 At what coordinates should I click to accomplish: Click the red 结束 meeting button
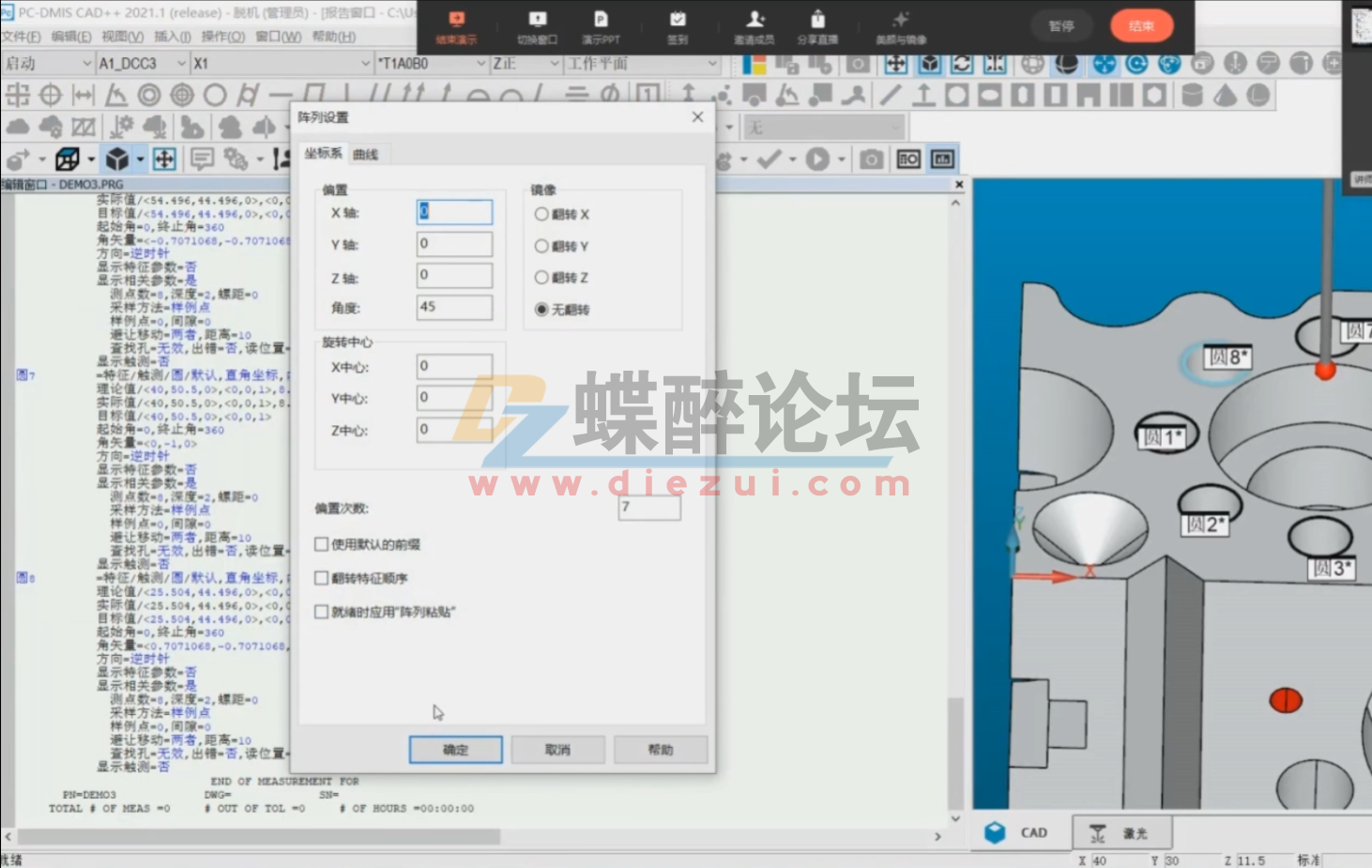pos(1141,26)
